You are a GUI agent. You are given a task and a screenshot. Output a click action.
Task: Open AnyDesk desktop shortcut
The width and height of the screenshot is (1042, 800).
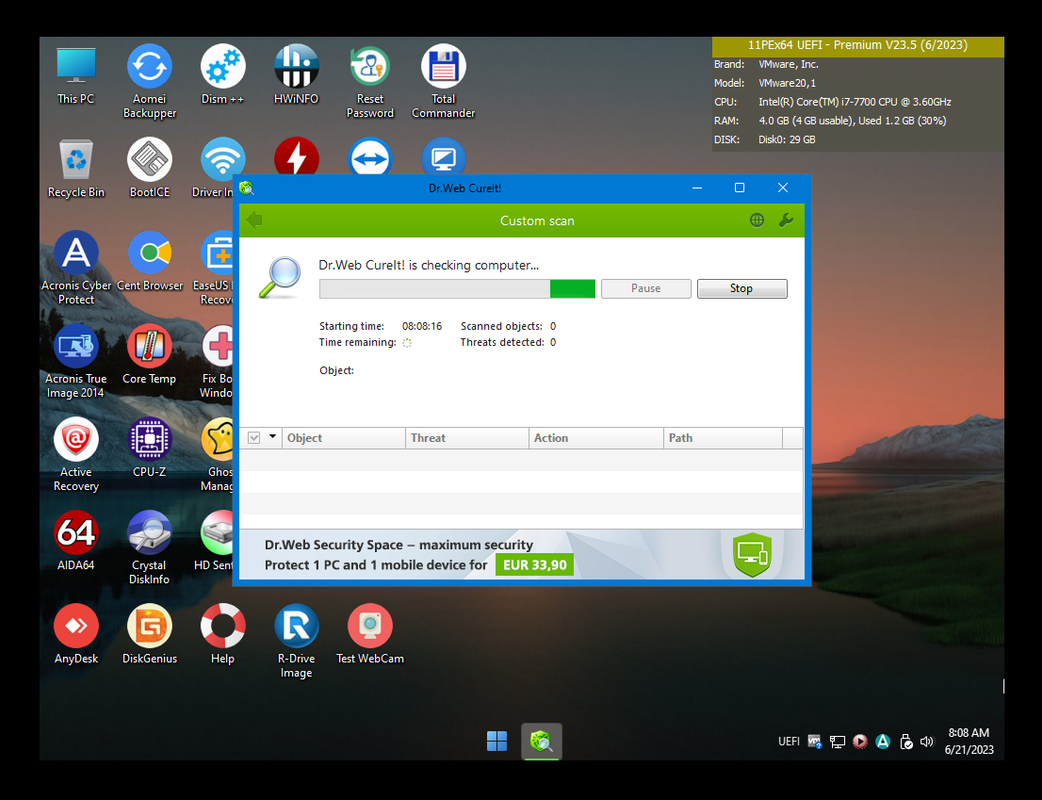coord(76,635)
